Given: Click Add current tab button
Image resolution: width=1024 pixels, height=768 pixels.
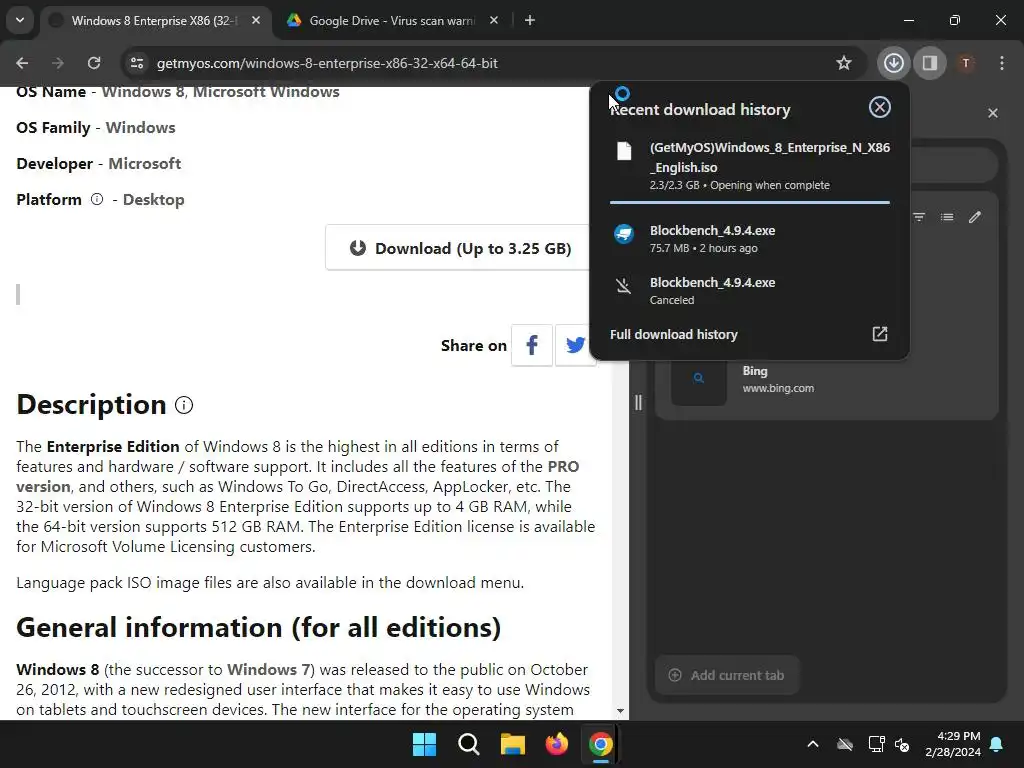Looking at the screenshot, I should pyautogui.click(x=727, y=675).
